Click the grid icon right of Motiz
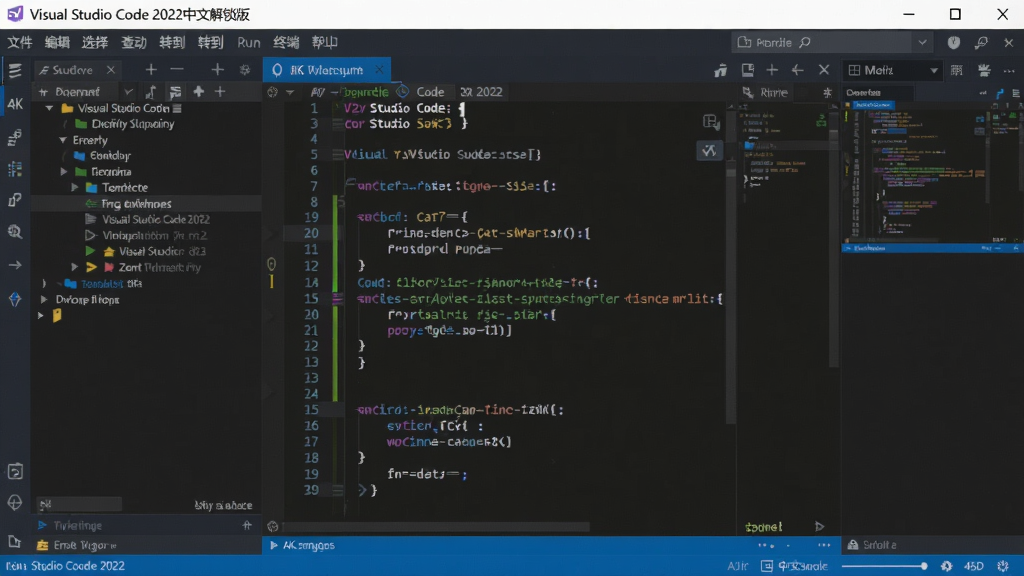The image size is (1024, 576). (957, 70)
